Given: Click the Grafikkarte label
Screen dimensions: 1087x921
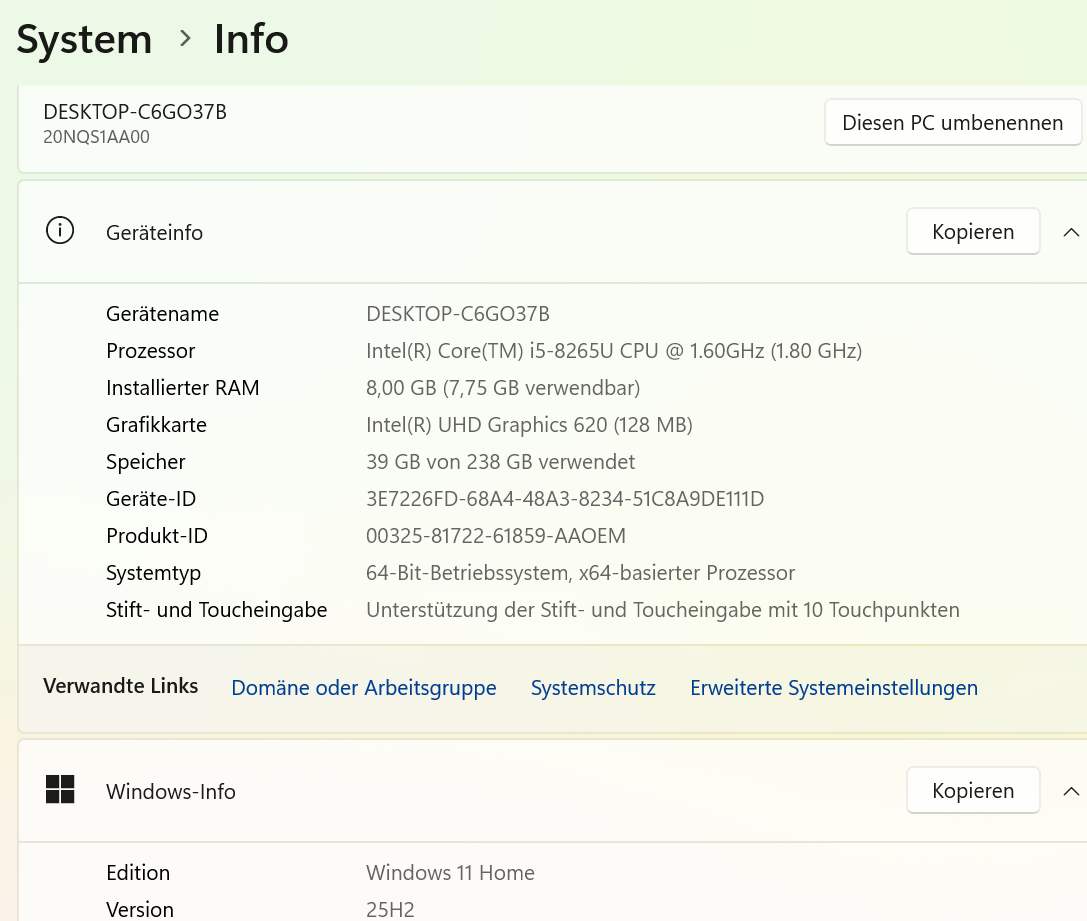Looking at the screenshot, I should [156, 425].
